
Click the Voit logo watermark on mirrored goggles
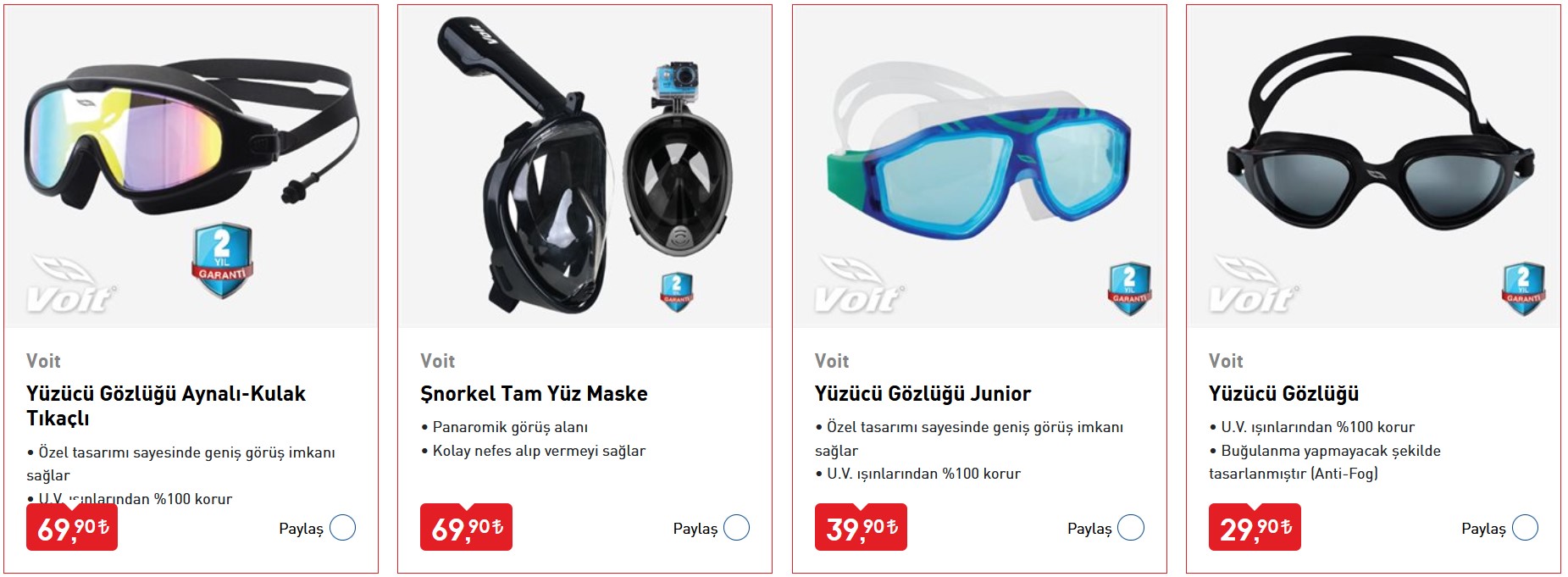pyautogui.click(x=71, y=284)
